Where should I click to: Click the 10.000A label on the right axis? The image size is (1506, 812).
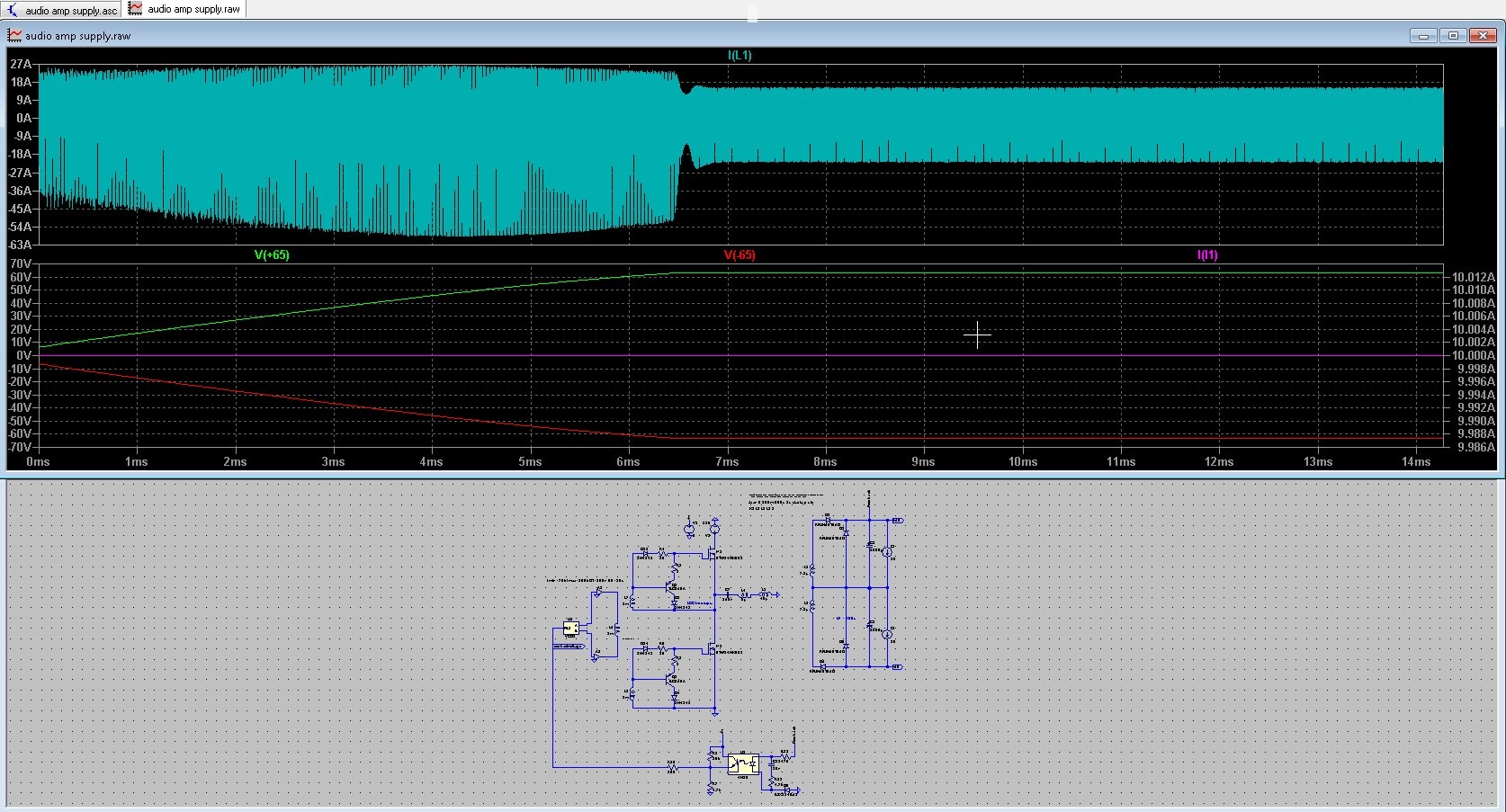[x=1474, y=355]
